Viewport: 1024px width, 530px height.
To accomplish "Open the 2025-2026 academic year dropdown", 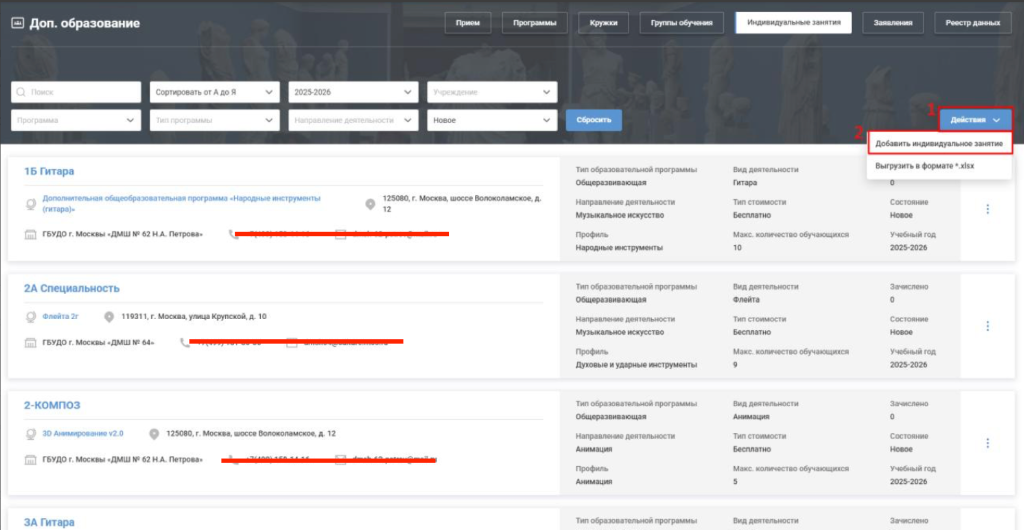I will [x=353, y=93].
